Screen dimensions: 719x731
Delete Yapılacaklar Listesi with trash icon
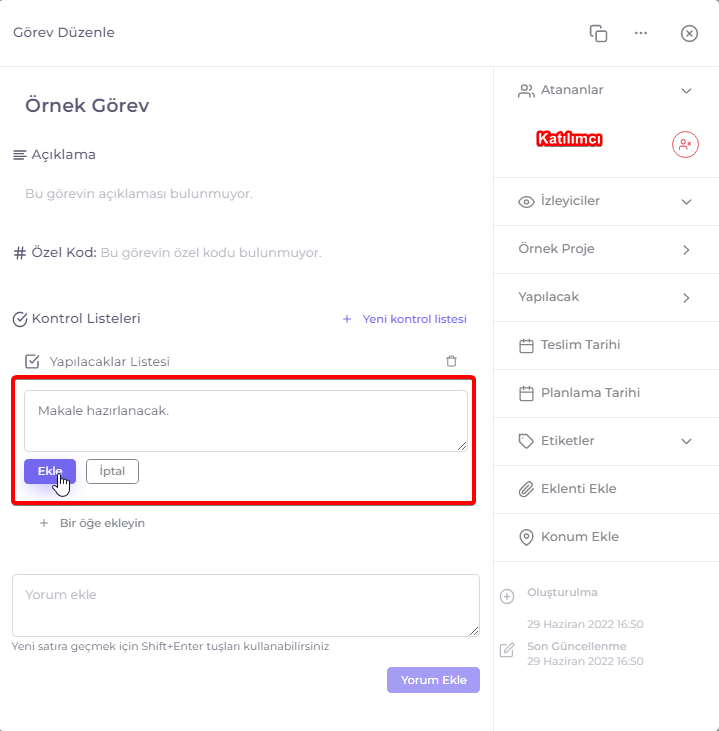click(451, 361)
